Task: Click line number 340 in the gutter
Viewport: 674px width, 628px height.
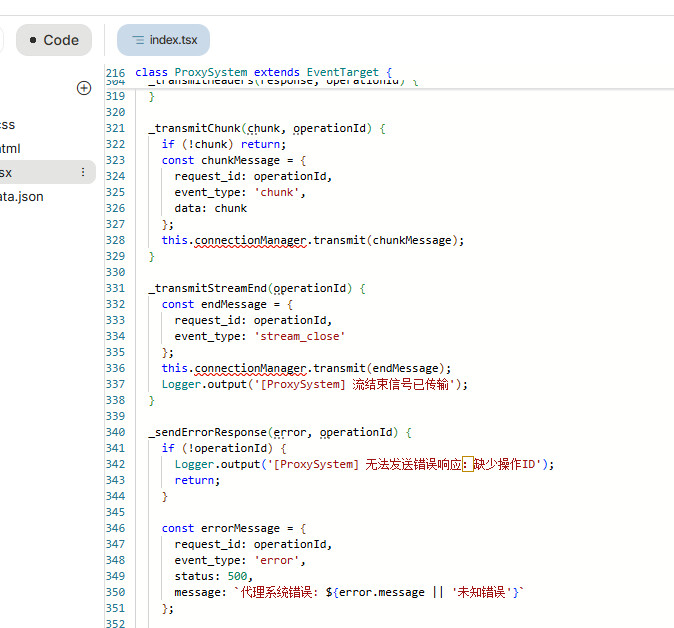Action: tap(115, 432)
